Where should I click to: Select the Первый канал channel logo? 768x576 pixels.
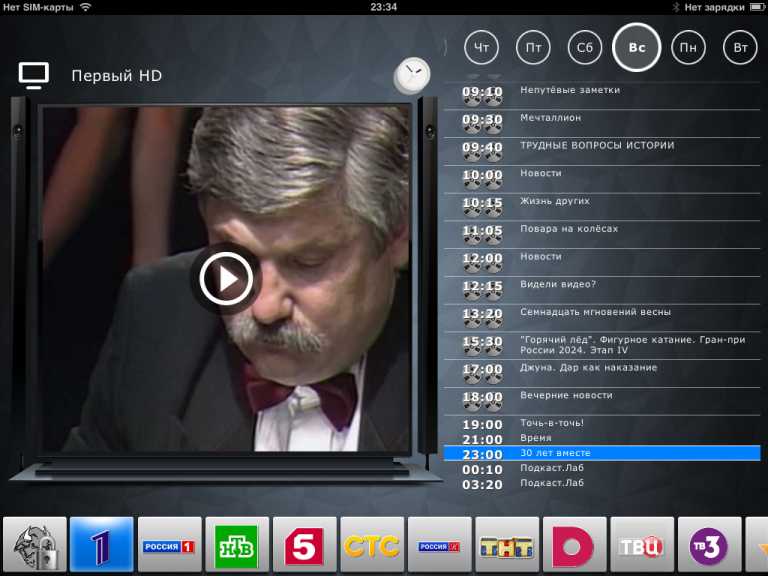102,545
